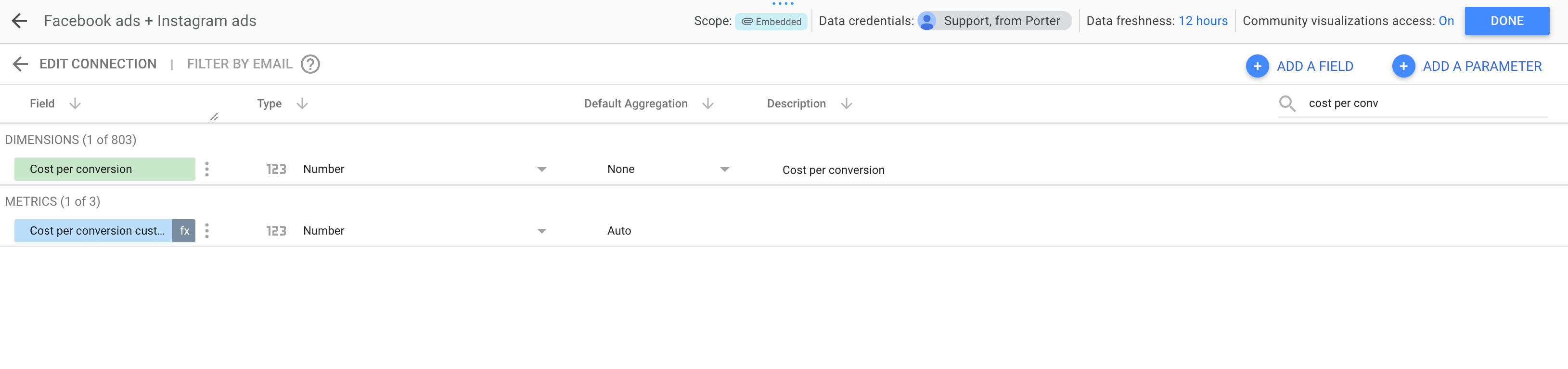This screenshot has height=369, width=1568.
Task: Sort by the Type column arrow
Action: click(x=302, y=104)
